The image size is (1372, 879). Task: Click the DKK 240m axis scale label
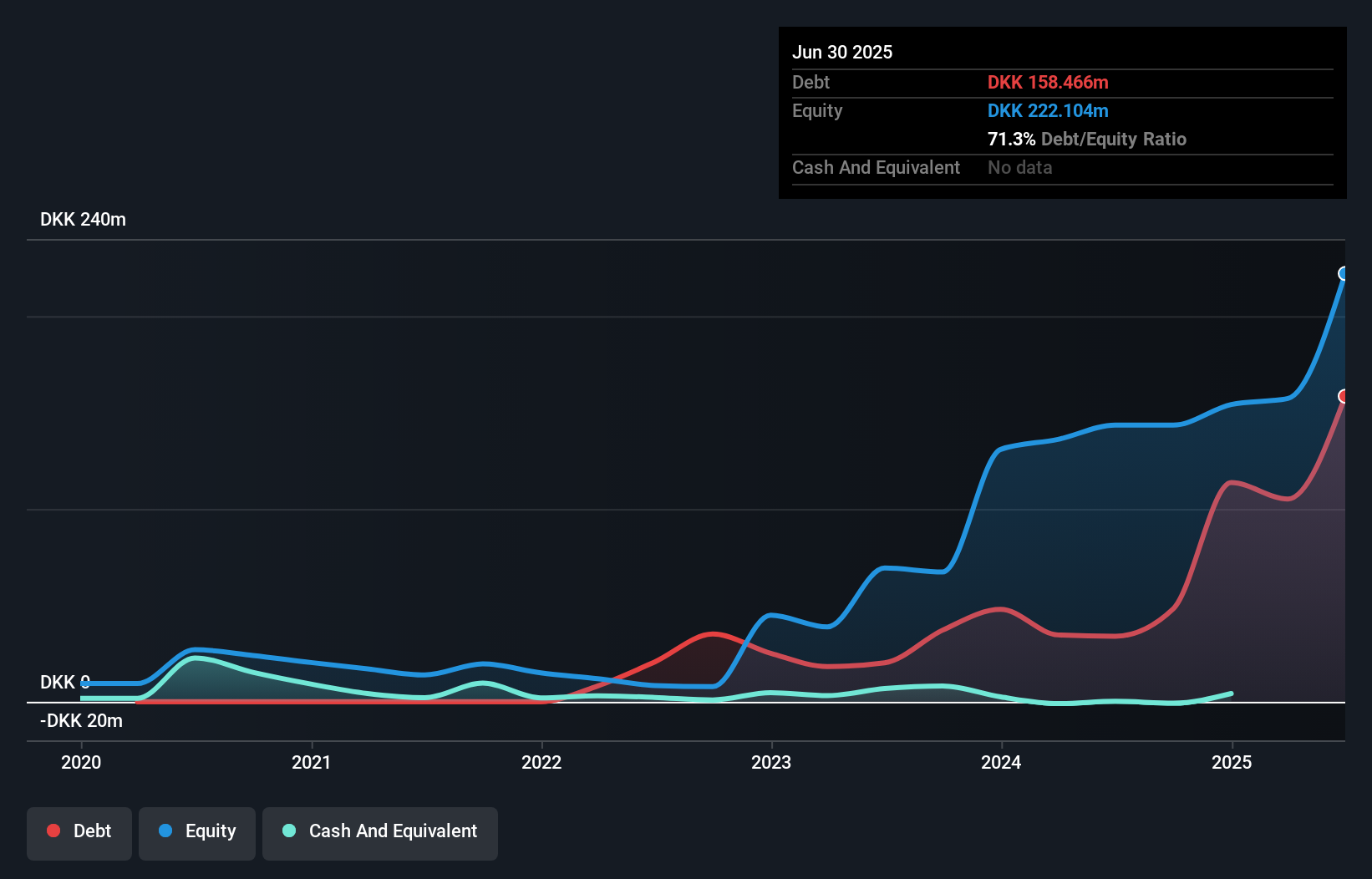(x=83, y=219)
